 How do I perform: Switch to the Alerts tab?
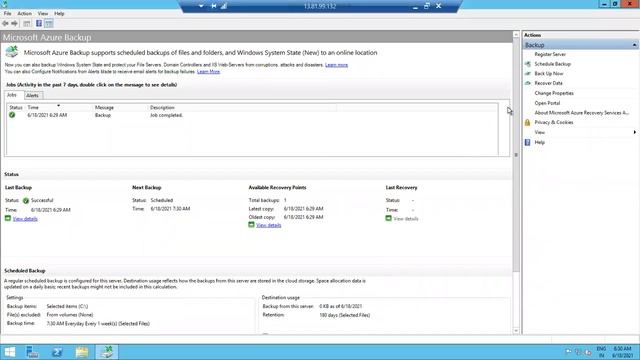click(x=32, y=96)
